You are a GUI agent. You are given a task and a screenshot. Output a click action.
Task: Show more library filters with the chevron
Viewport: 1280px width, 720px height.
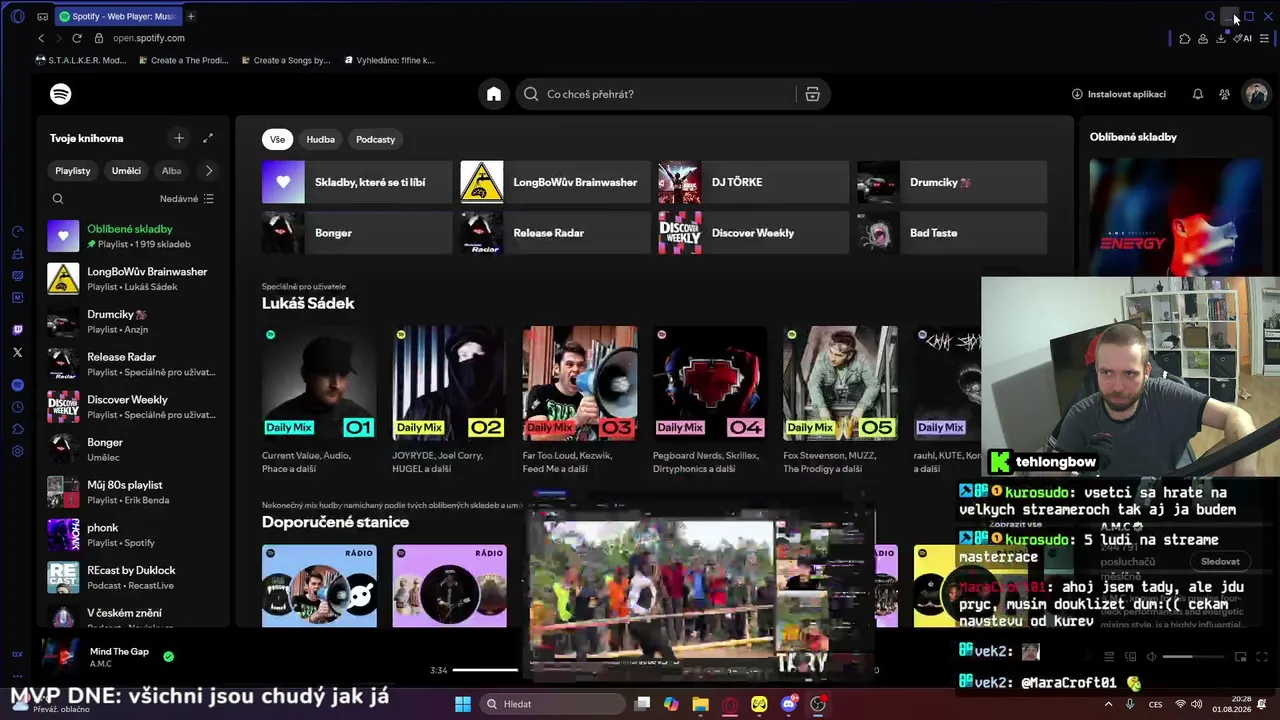[208, 171]
